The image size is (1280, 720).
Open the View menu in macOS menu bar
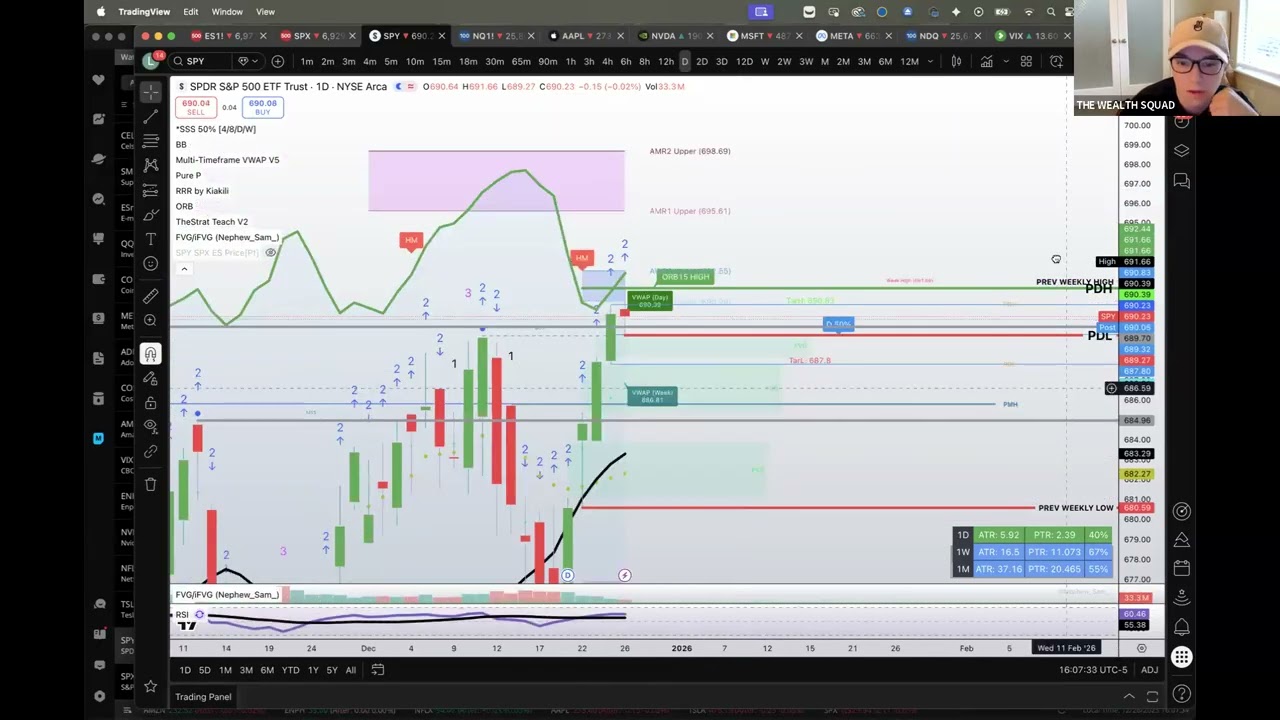point(265,12)
